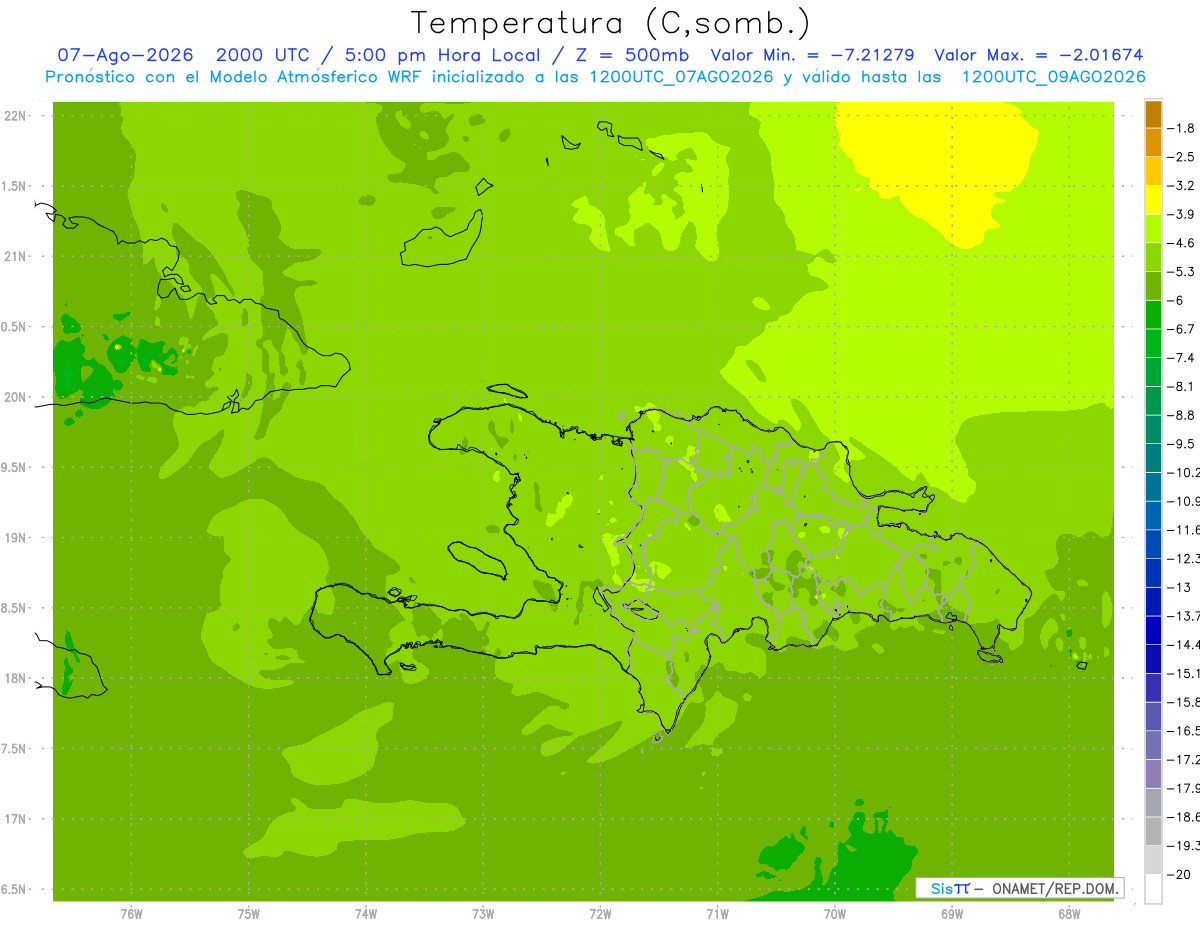Screen dimensions: 1200x927
Task: Click the "21N" latitude label
Action: point(17,257)
